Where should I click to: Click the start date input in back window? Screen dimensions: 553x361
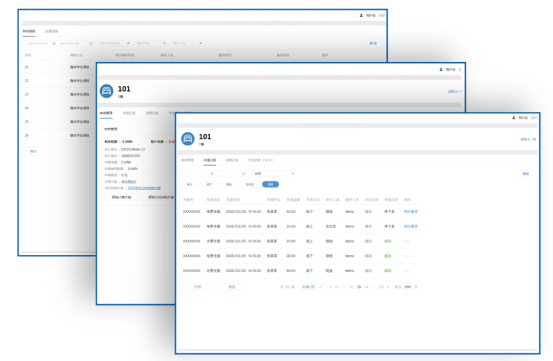click(x=38, y=43)
